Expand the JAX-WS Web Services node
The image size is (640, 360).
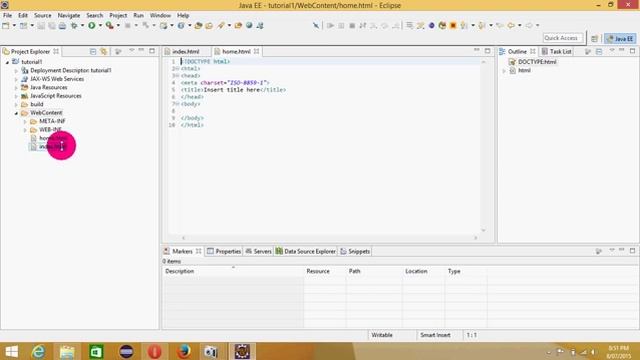(x=16, y=79)
